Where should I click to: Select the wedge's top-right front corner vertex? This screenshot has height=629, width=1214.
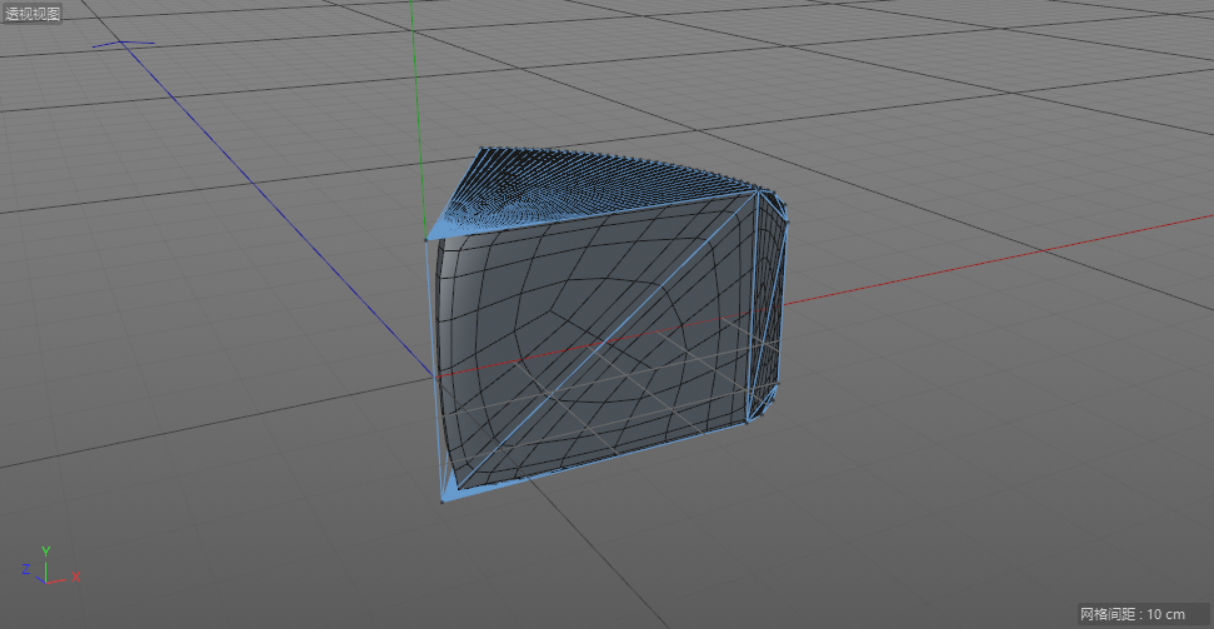pyautogui.click(x=756, y=192)
